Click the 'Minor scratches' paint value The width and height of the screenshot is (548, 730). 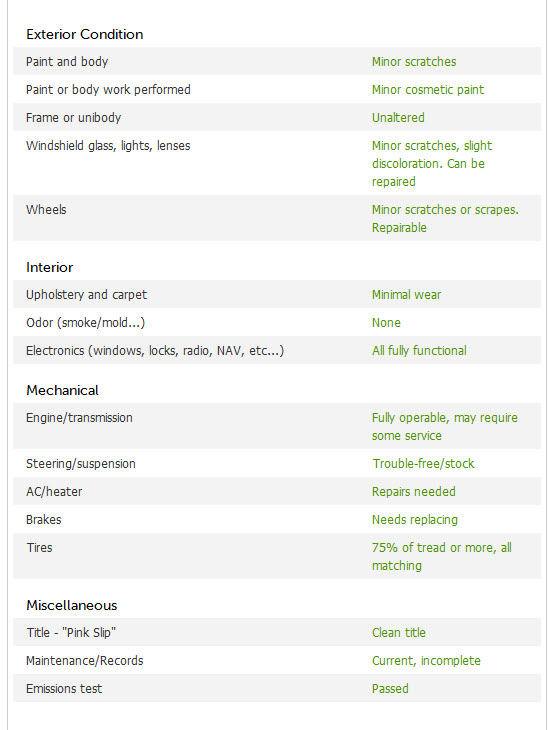pyautogui.click(x=413, y=61)
